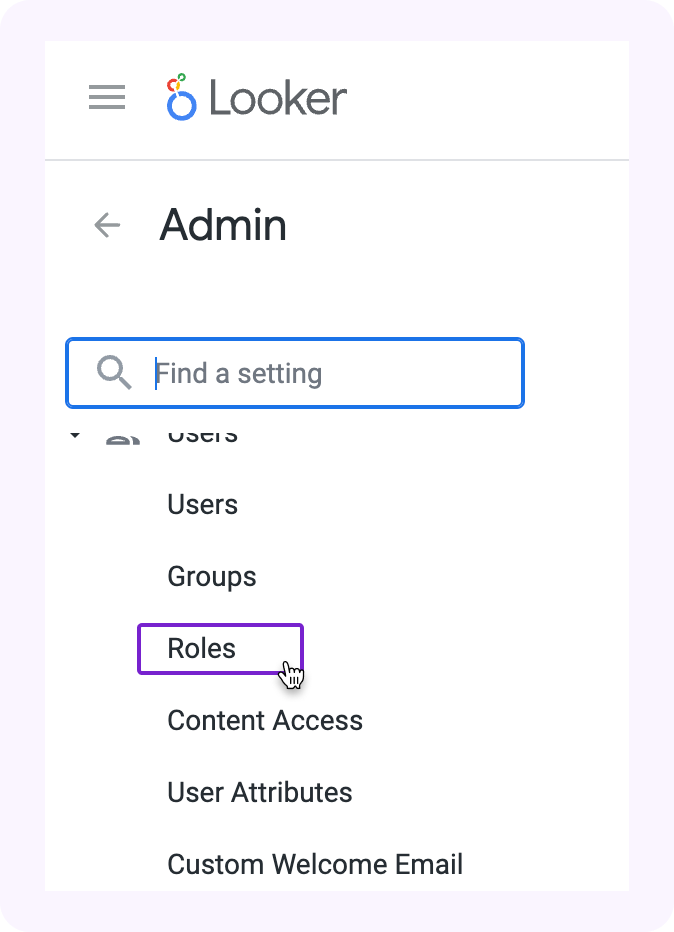Click the people icon of the Users section
This screenshot has height=932, width=674.
122,438
